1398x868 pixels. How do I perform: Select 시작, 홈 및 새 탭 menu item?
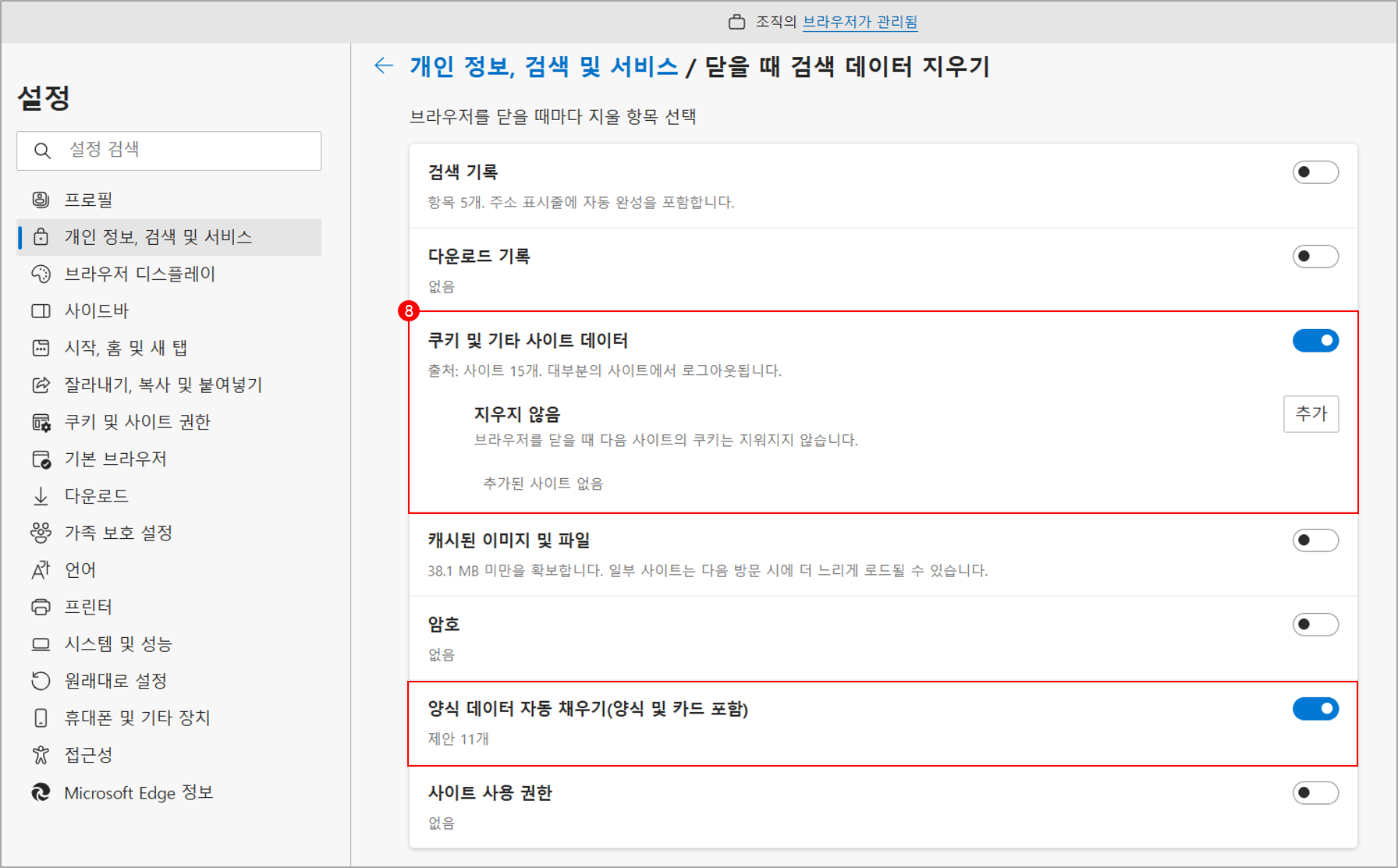coord(126,348)
